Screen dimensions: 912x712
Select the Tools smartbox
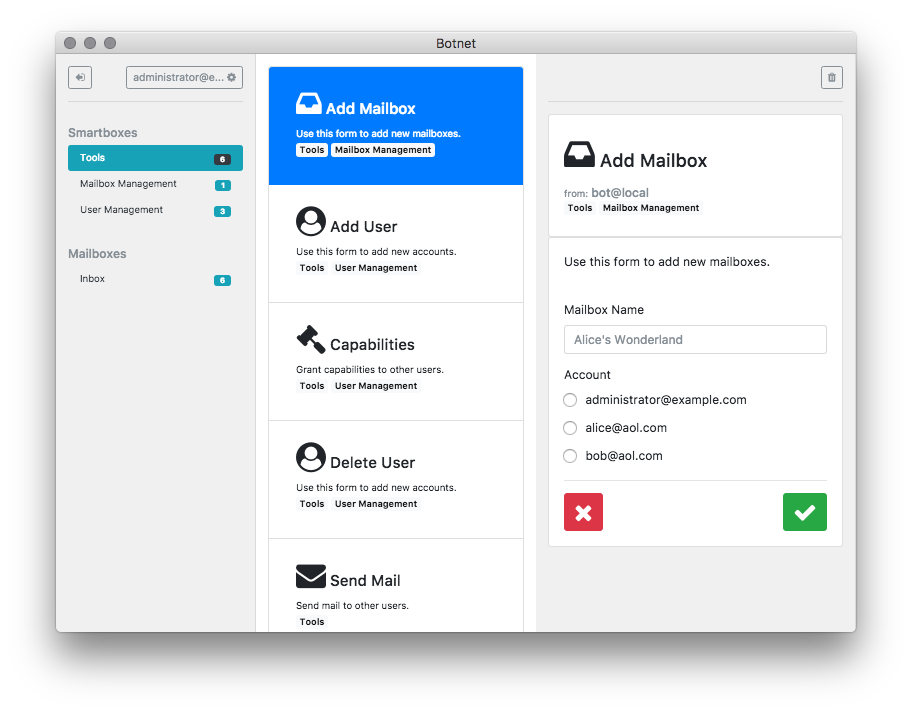[x=155, y=158]
